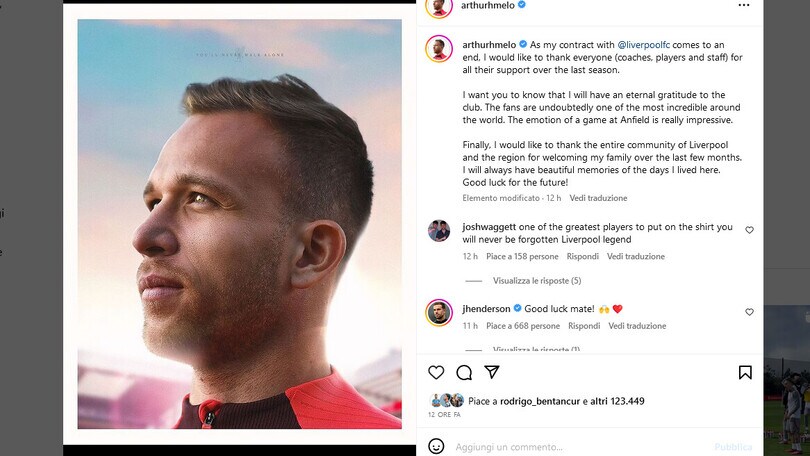Open the three-dot more options menu

[x=744, y=5]
